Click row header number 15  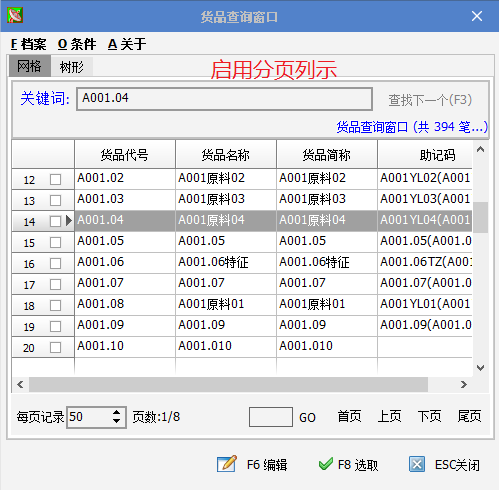(29, 243)
